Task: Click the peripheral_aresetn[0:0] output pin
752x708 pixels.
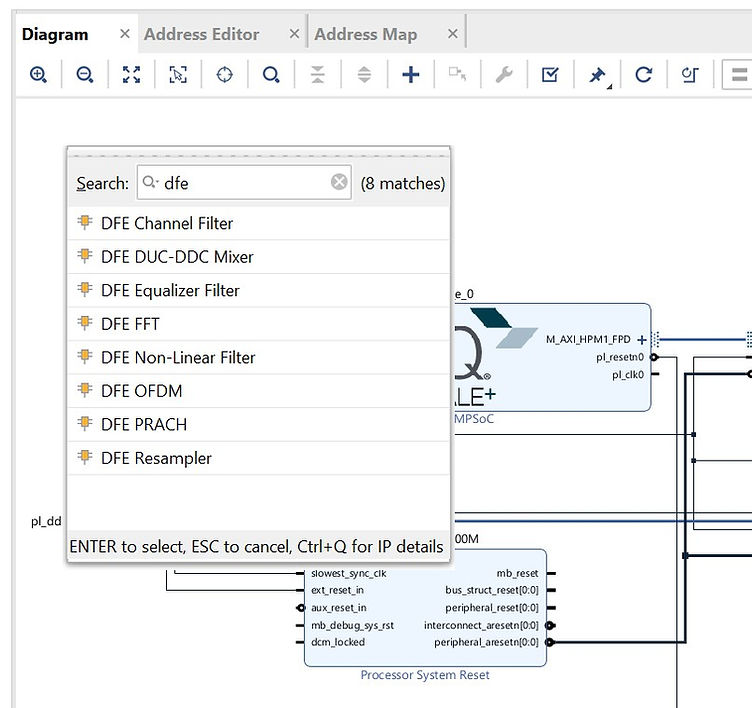Action: click(x=551, y=642)
